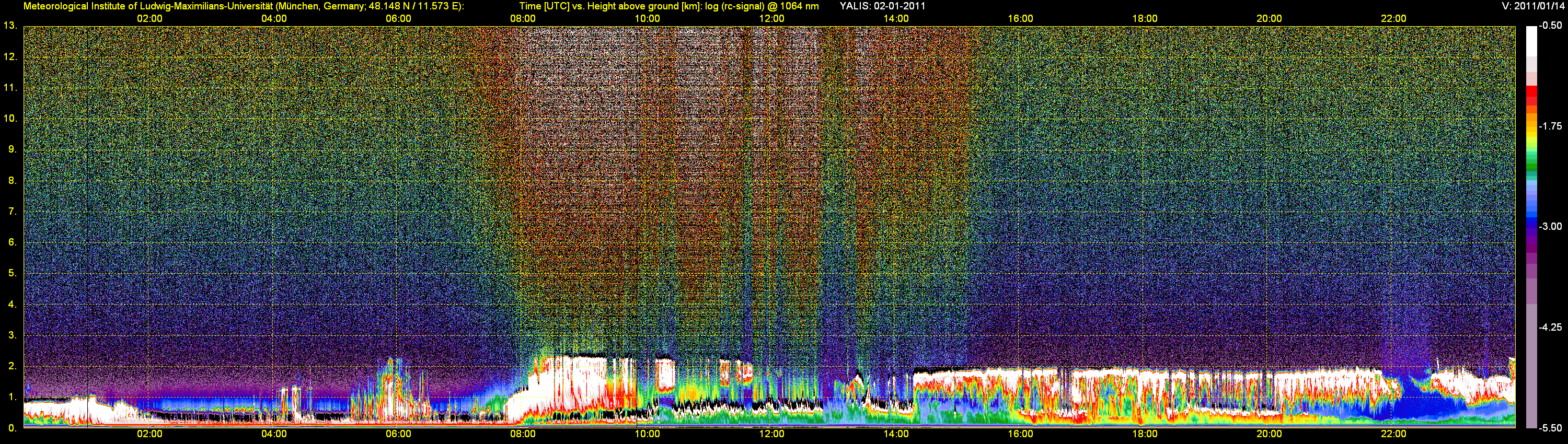The image size is (1568, 444).
Task: Click the 10:00 label on the top time axis
Action: [x=647, y=19]
